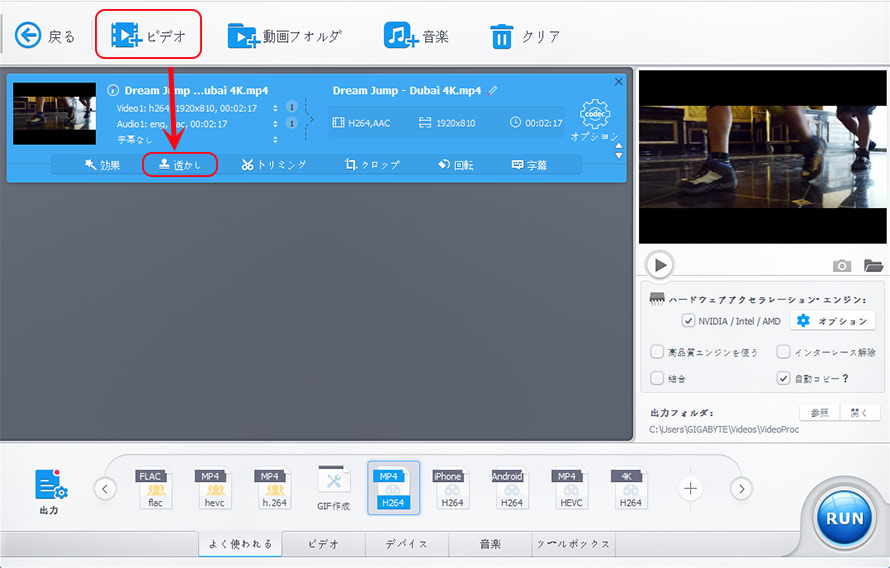Viewport: 890px width, 568px height.
Task: Open the トリミング cut tool
Action: (x=274, y=165)
